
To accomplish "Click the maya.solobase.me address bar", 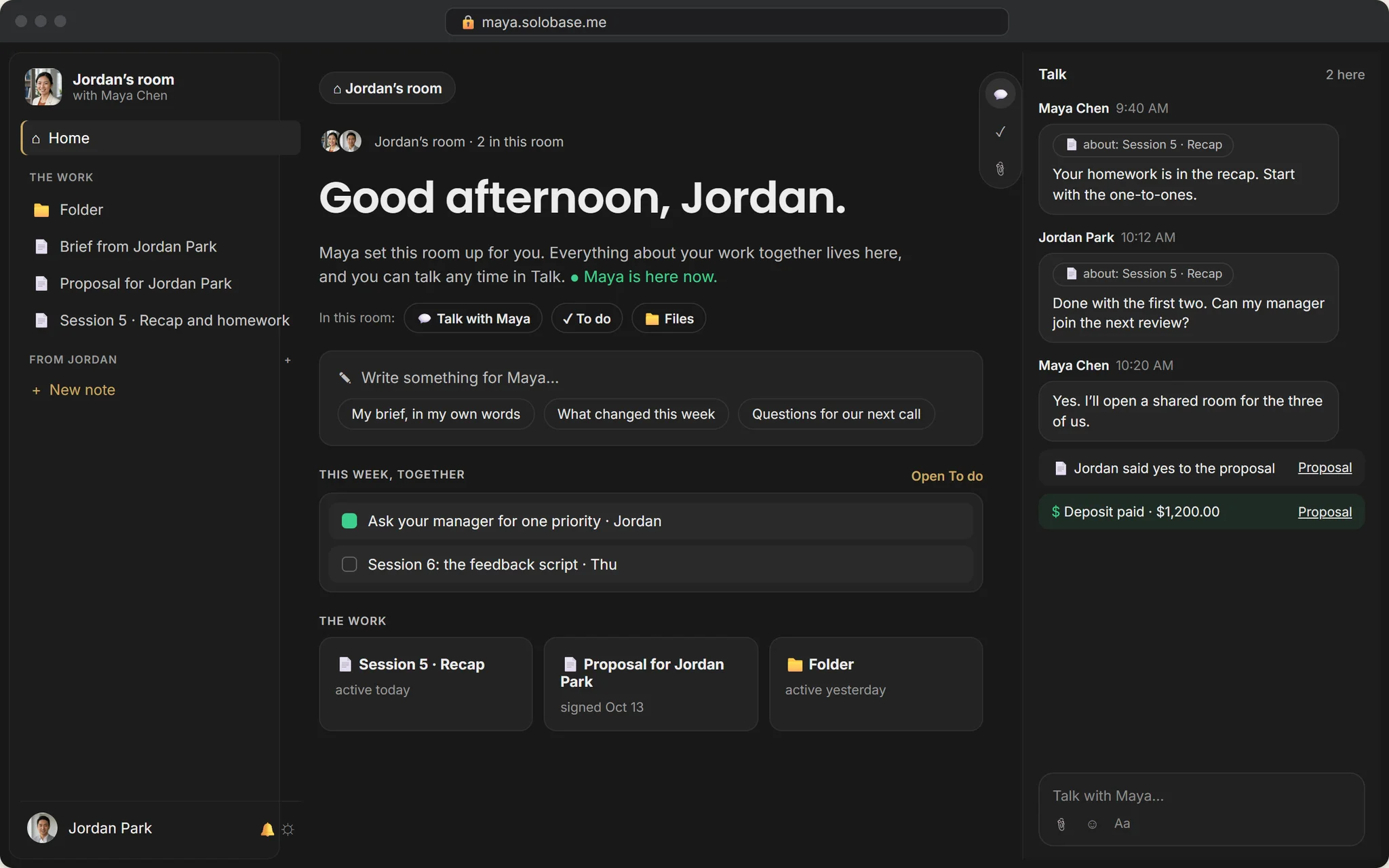I will click(726, 22).
